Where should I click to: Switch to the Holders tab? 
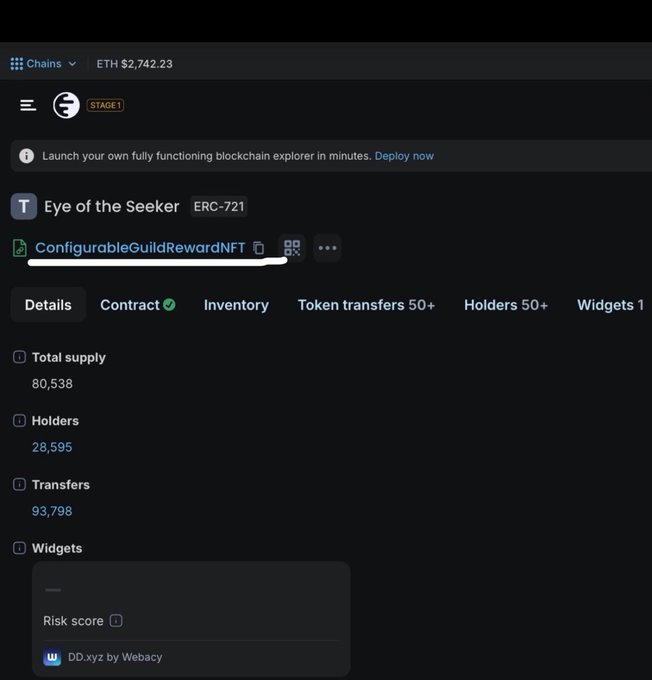506,305
